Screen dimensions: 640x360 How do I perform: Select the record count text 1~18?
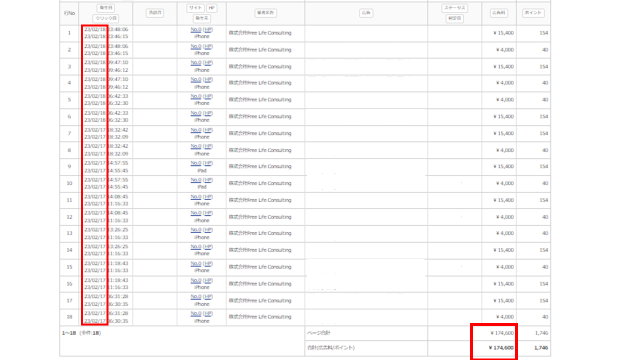tap(69, 333)
